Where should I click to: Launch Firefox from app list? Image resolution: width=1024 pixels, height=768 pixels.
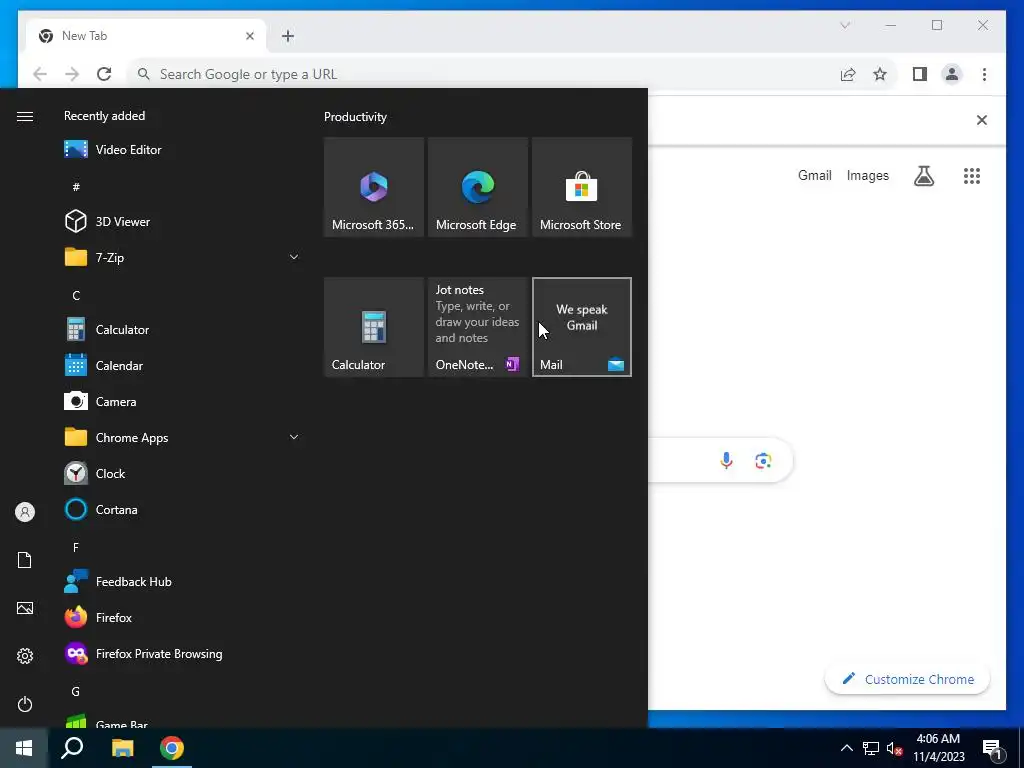(183, 617)
